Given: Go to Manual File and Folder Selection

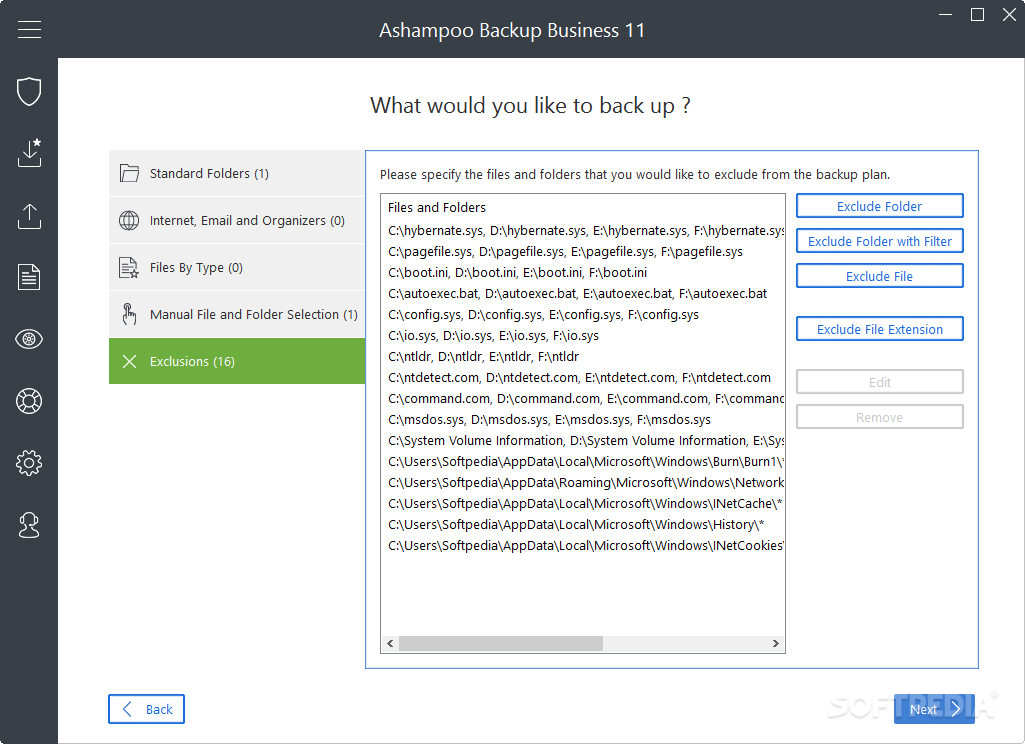Looking at the screenshot, I should pyautogui.click(x=237, y=314).
